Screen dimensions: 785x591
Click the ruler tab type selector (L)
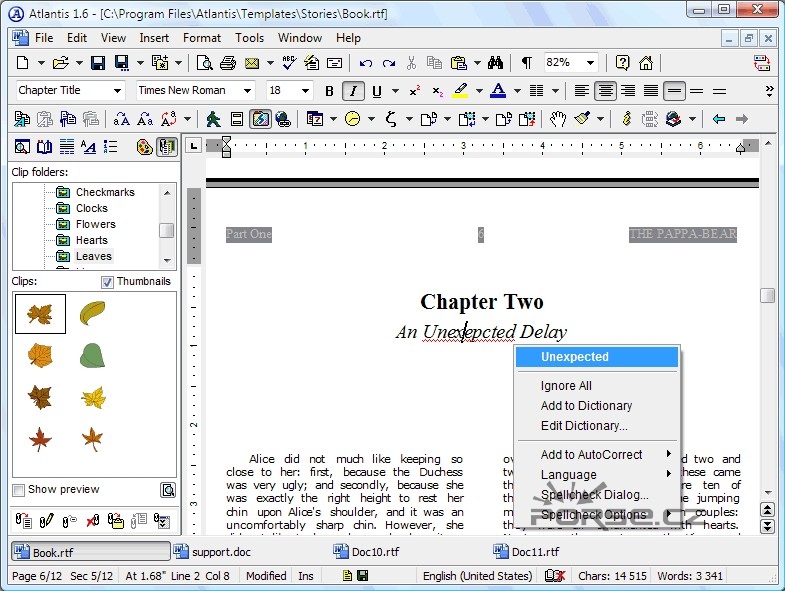[x=194, y=146]
